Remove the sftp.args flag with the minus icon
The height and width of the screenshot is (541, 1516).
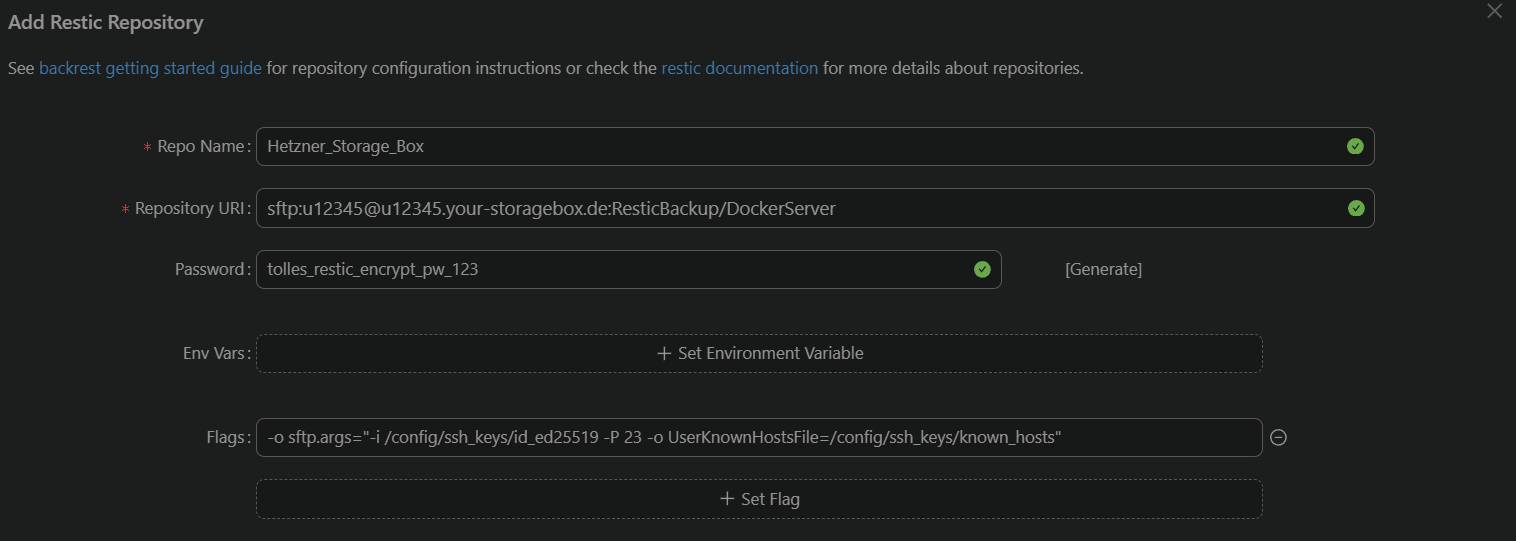point(1277,437)
